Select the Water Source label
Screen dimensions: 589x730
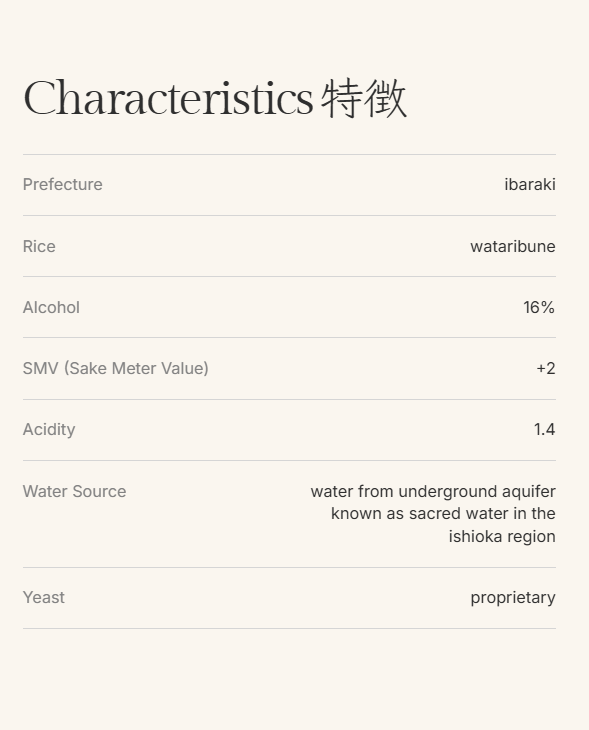coord(74,491)
